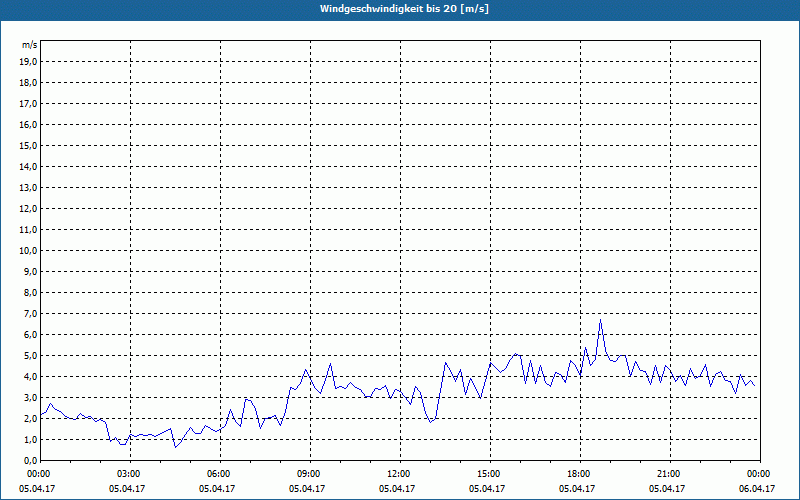The height and width of the screenshot is (500, 800).
Task: Pick the 1,0 y-axis label
Action: pyautogui.click(x=31, y=439)
